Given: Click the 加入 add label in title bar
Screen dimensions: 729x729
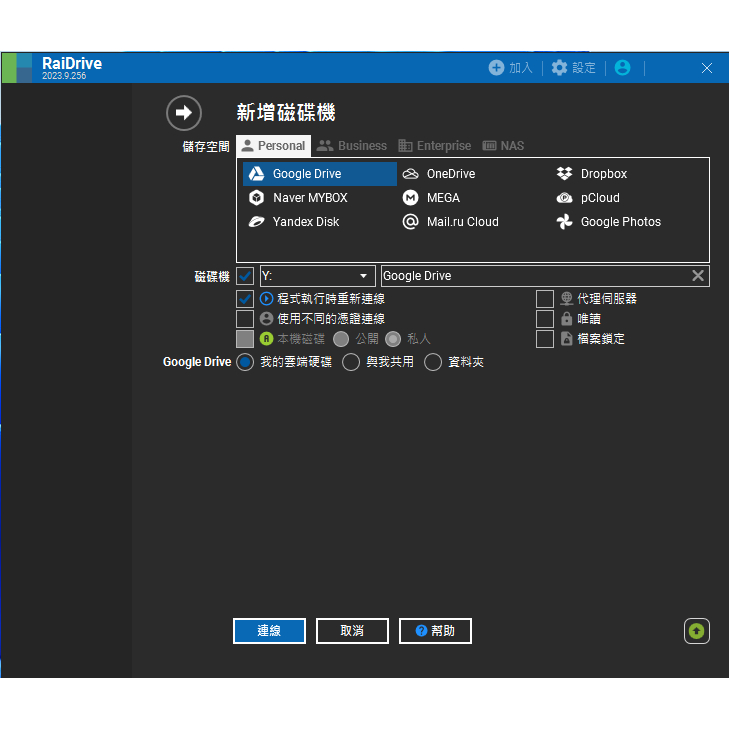Looking at the screenshot, I should point(521,68).
